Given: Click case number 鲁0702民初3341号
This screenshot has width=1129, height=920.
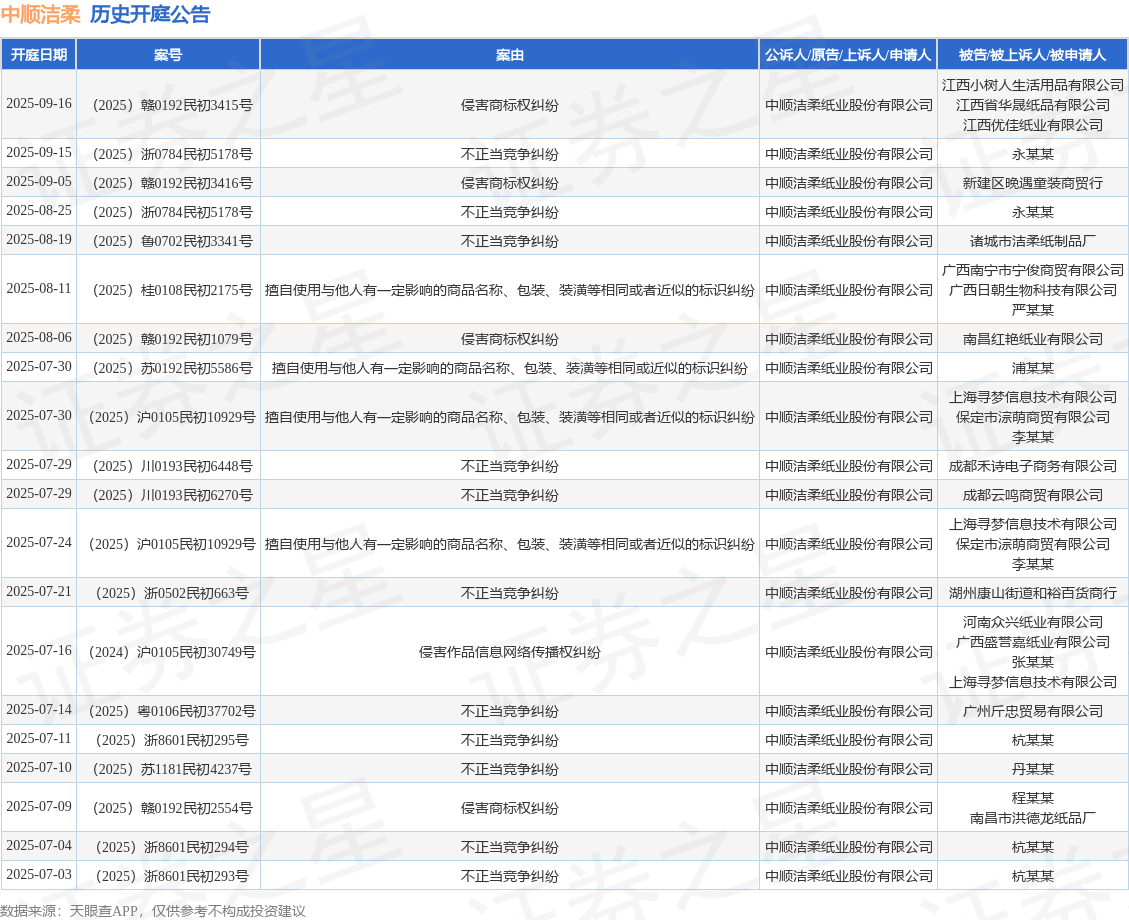Looking at the screenshot, I should [x=172, y=240].
